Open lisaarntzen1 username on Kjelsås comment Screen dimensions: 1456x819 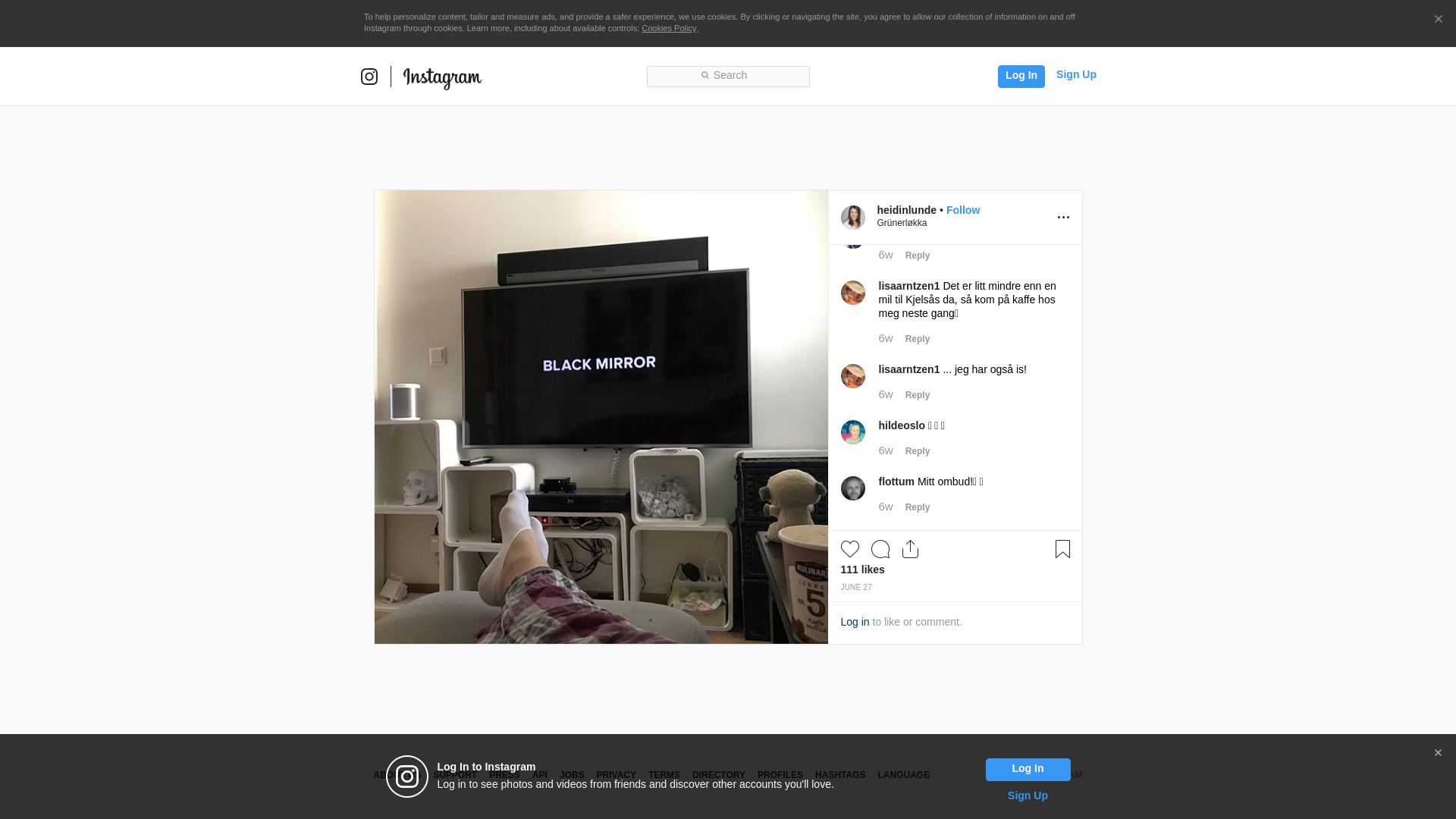909,286
